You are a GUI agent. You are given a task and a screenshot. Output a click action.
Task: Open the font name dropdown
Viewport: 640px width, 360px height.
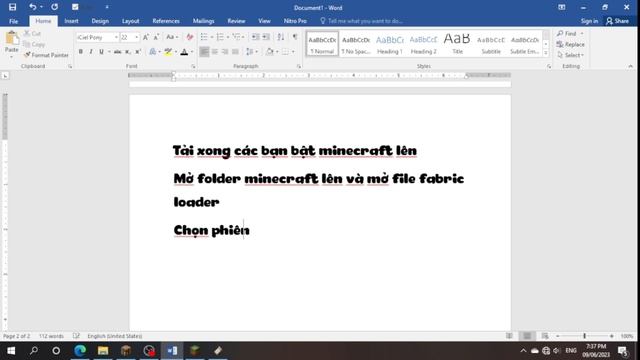tap(116, 37)
